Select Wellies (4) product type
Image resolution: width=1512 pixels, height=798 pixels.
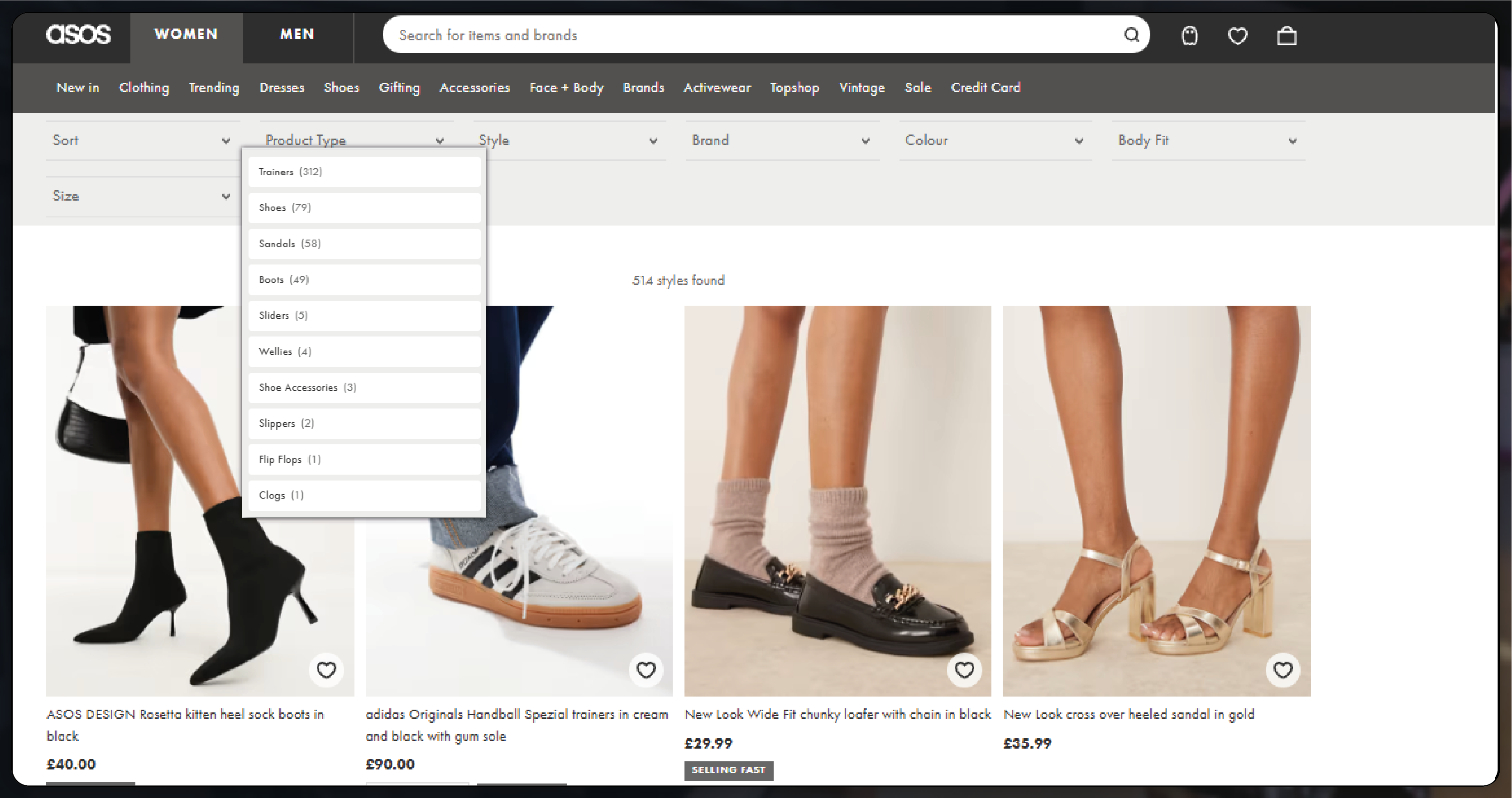tap(364, 351)
